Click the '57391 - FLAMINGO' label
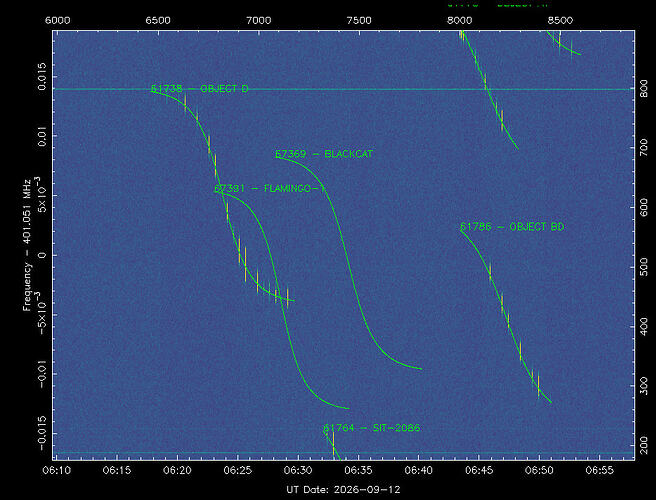 point(269,189)
